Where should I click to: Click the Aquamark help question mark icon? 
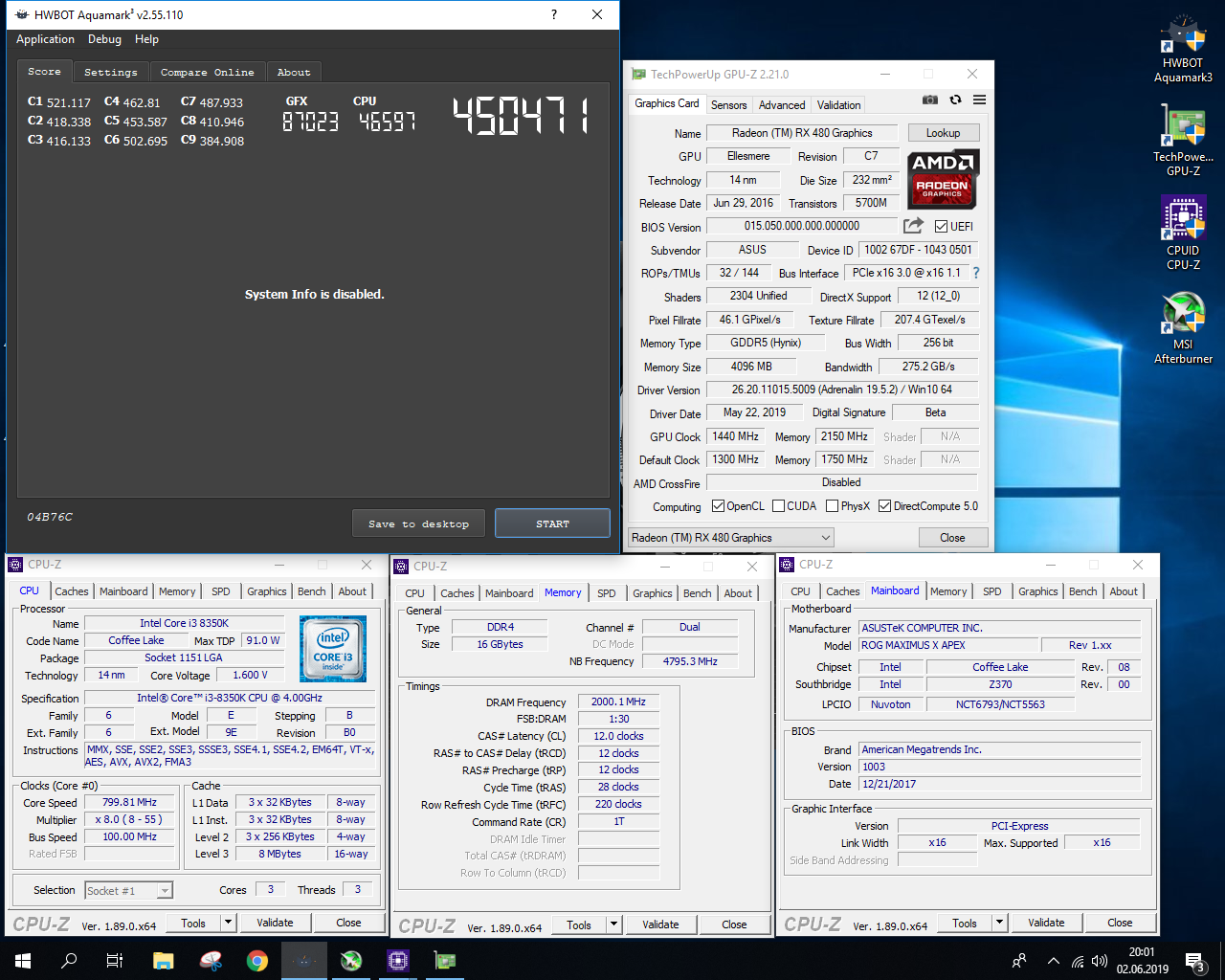pos(553,14)
